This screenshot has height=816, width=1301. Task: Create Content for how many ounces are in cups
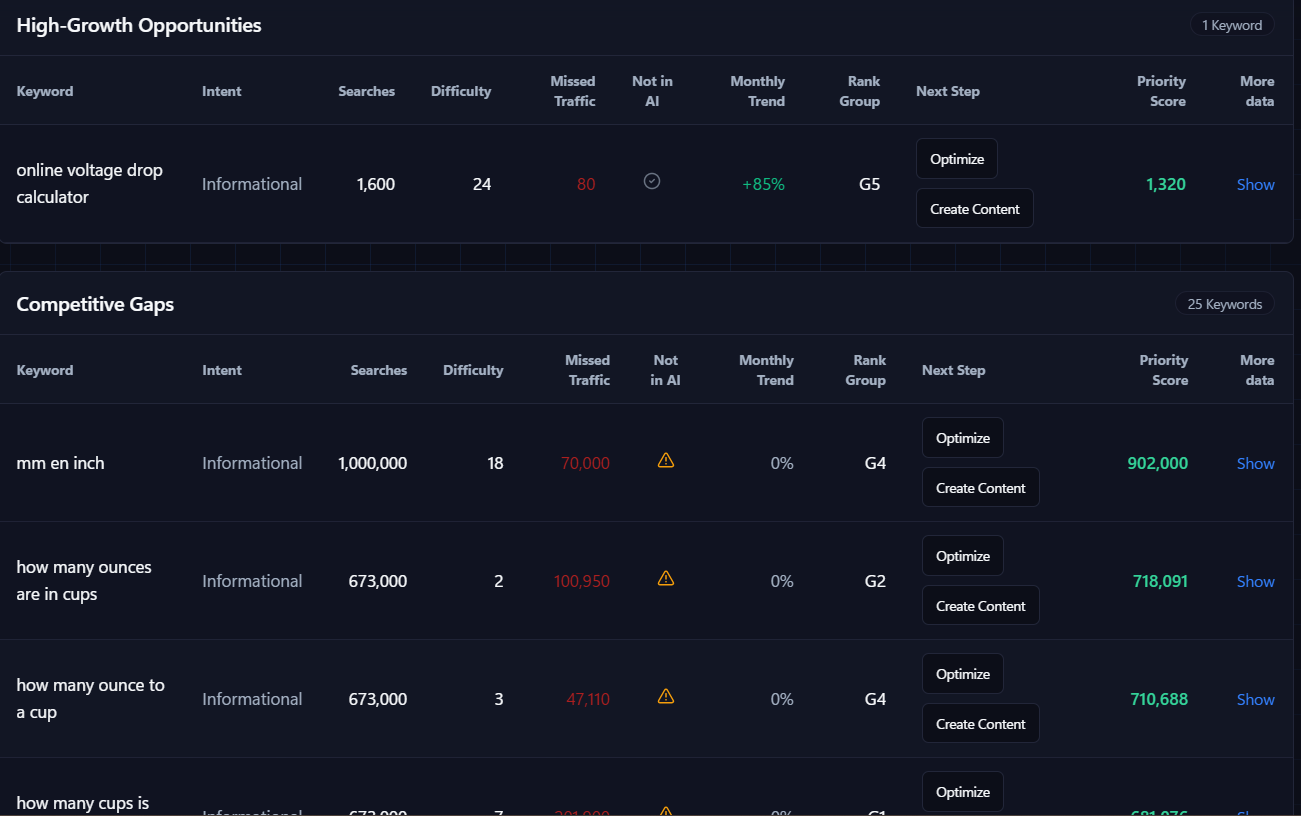click(981, 606)
